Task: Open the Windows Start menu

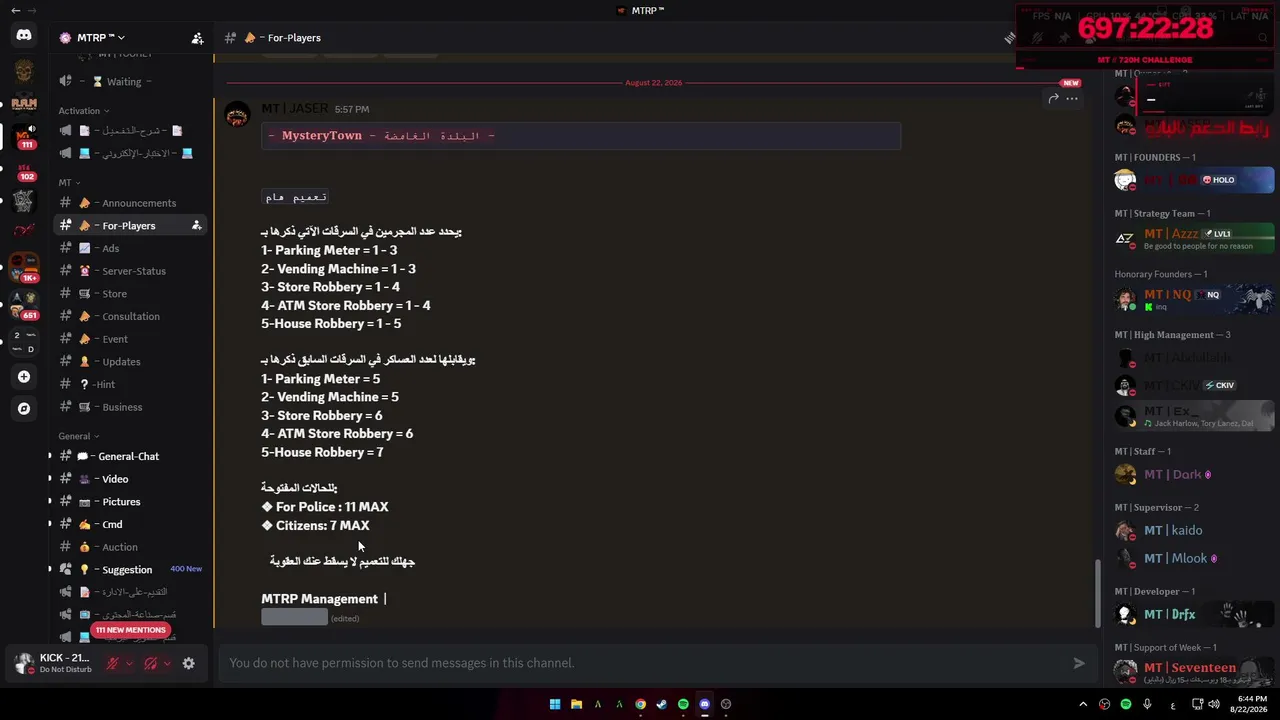Action: tap(555, 704)
